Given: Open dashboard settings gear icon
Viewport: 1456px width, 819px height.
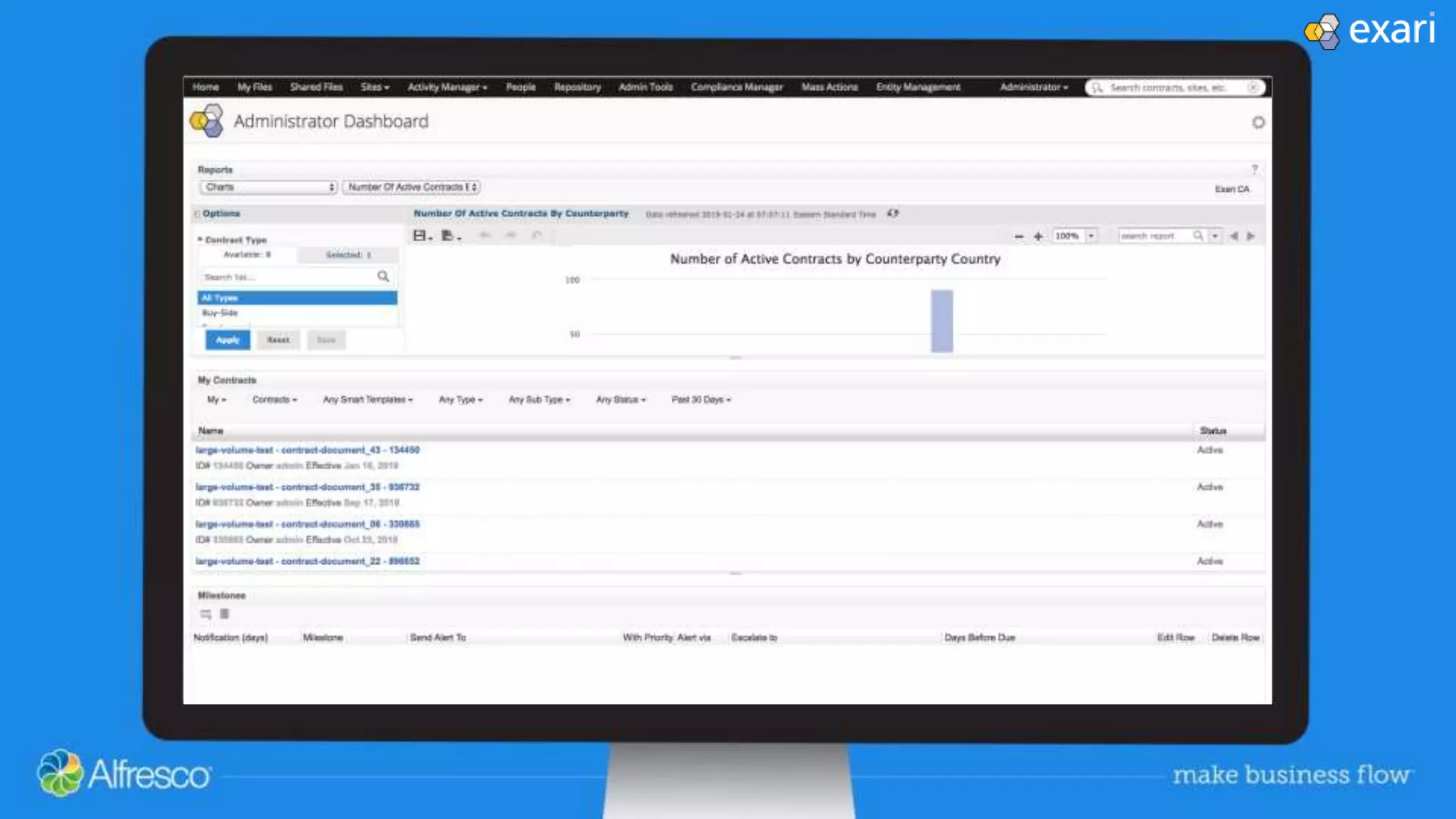Looking at the screenshot, I should click(x=1258, y=122).
